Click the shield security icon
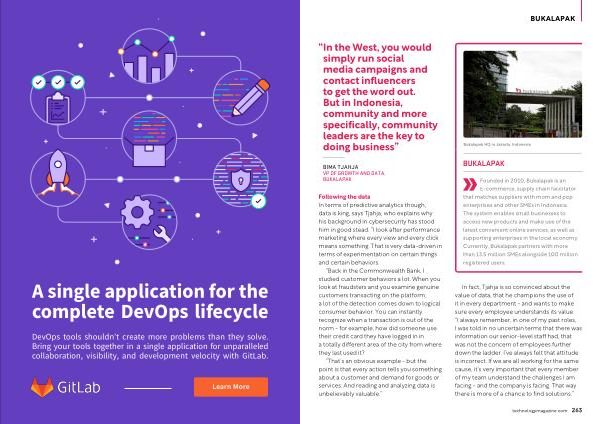600x424 pixels. coord(241,179)
